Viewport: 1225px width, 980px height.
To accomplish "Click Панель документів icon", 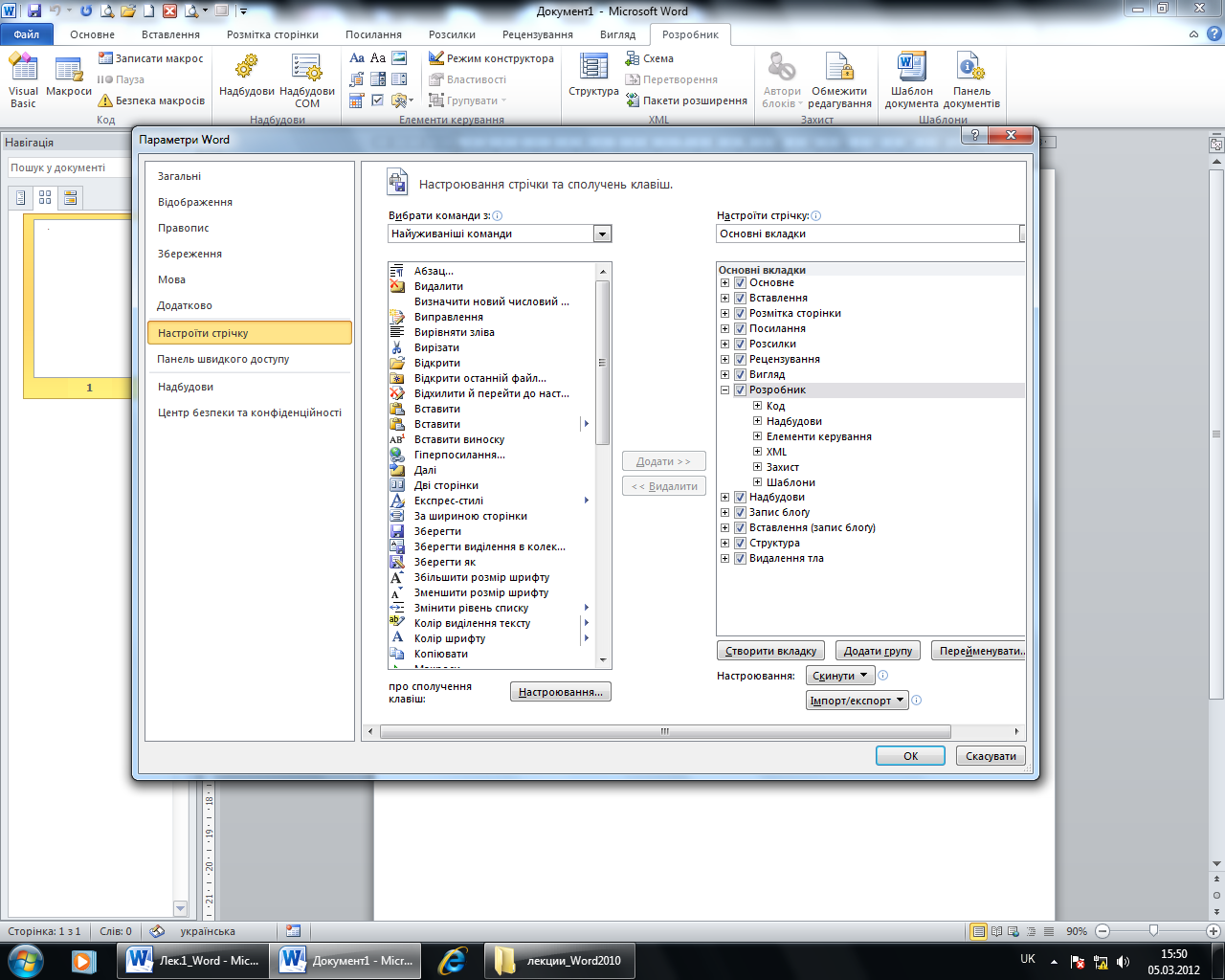I will click(x=971, y=80).
